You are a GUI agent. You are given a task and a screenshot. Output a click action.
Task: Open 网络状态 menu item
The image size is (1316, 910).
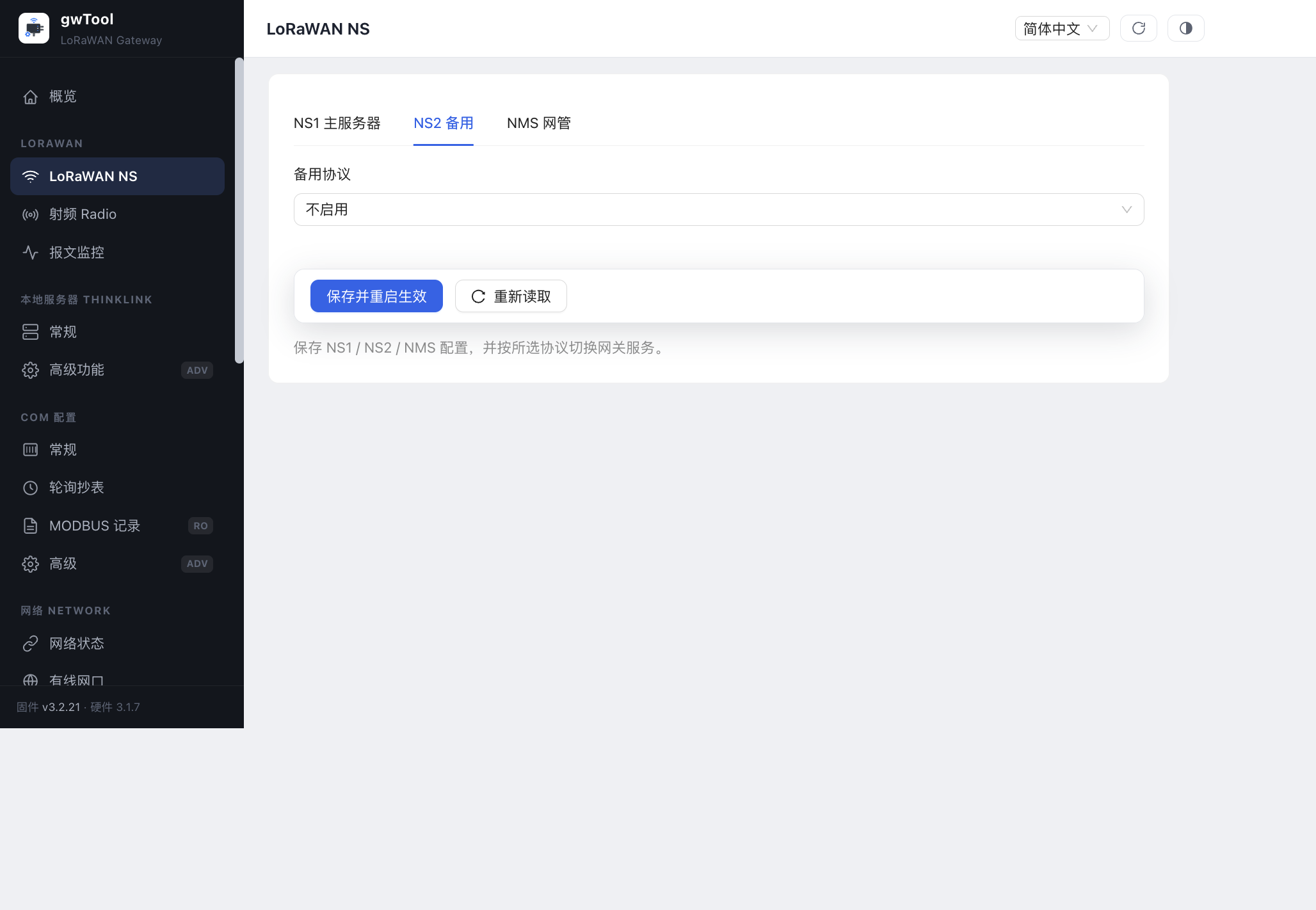pos(117,644)
